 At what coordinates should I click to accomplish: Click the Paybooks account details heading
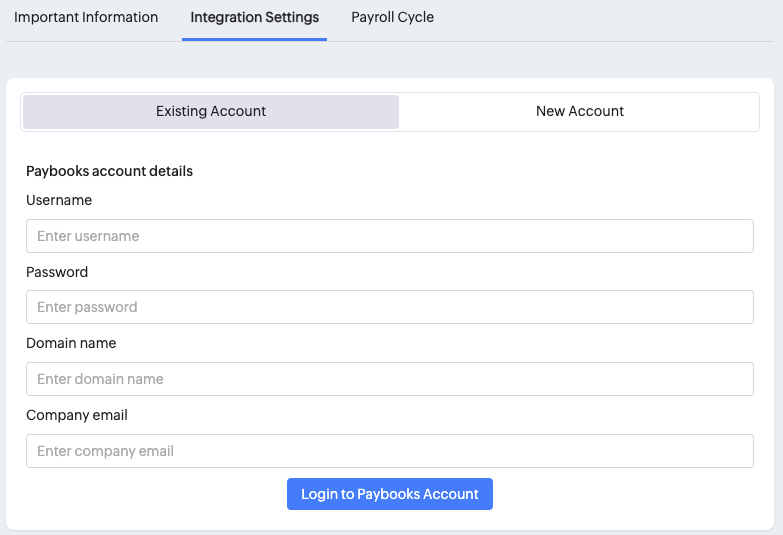click(109, 171)
